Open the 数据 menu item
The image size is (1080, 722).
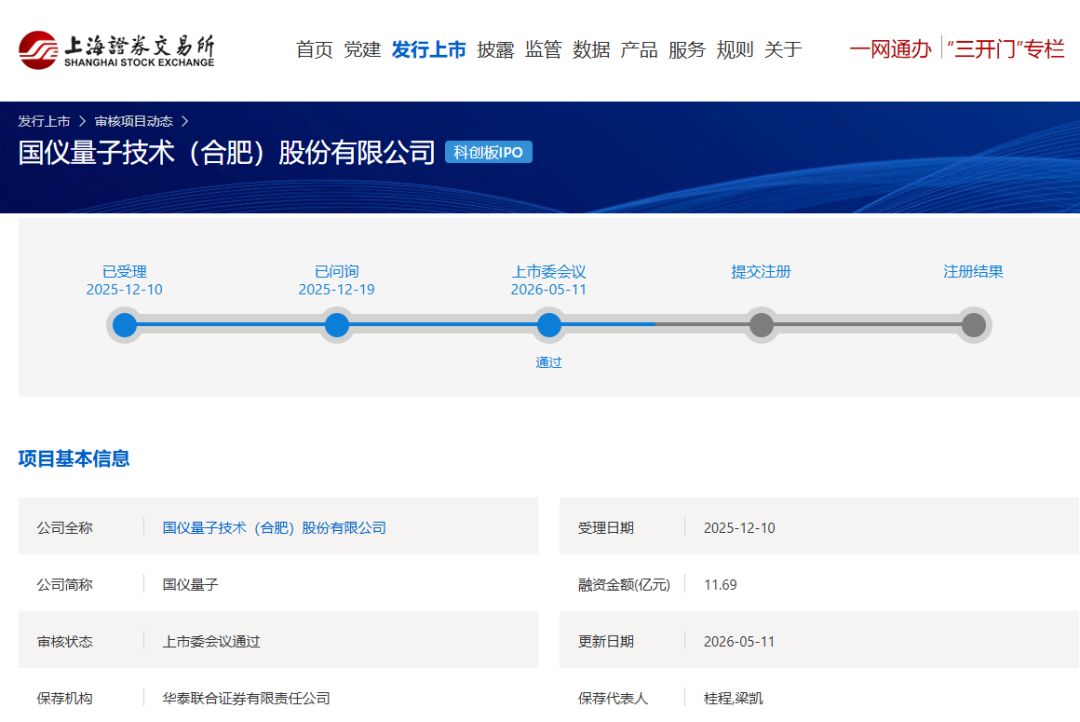[591, 50]
